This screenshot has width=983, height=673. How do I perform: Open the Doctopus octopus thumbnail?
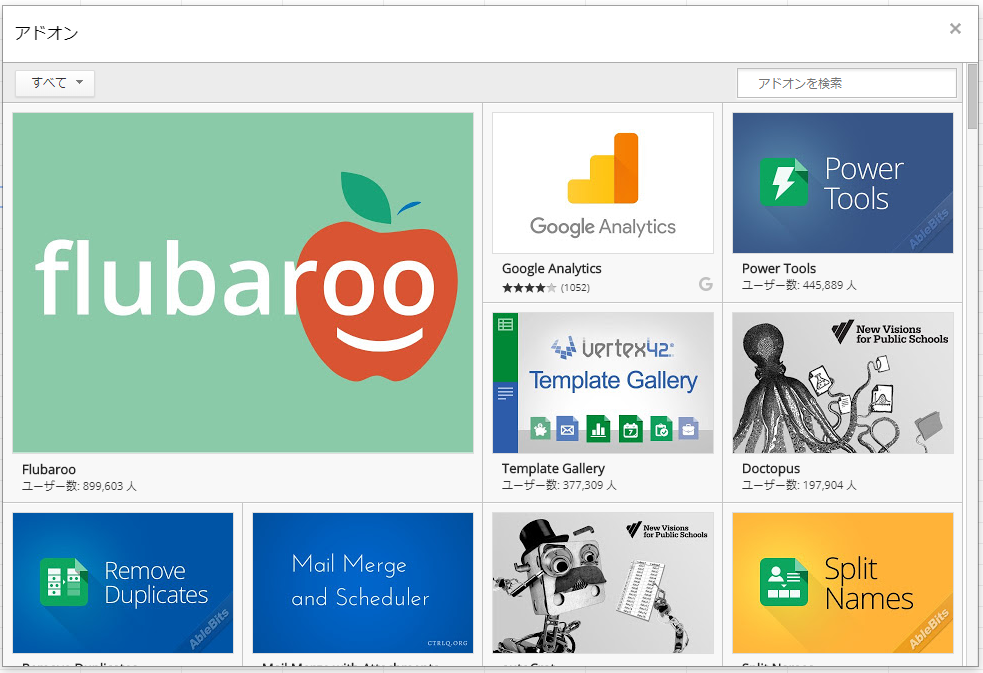click(x=843, y=383)
